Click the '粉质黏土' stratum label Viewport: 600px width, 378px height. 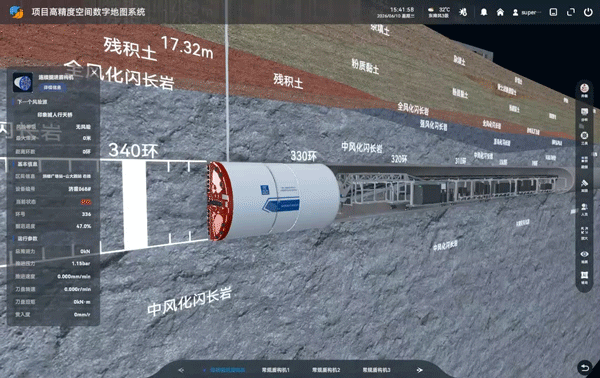pyautogui.click(x=365, y=66)
